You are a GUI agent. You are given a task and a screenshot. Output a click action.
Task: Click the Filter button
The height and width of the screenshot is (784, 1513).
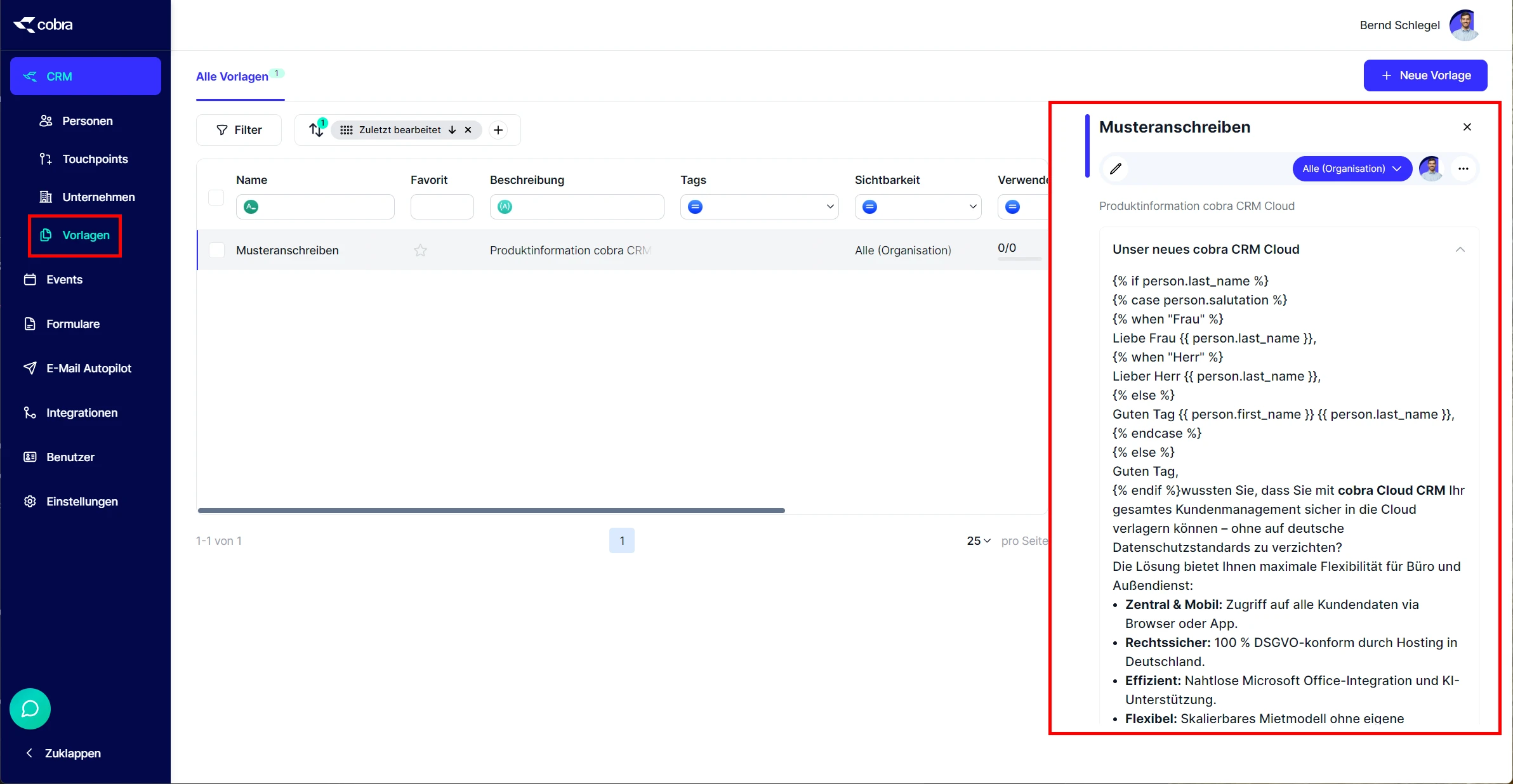point(239,130)
